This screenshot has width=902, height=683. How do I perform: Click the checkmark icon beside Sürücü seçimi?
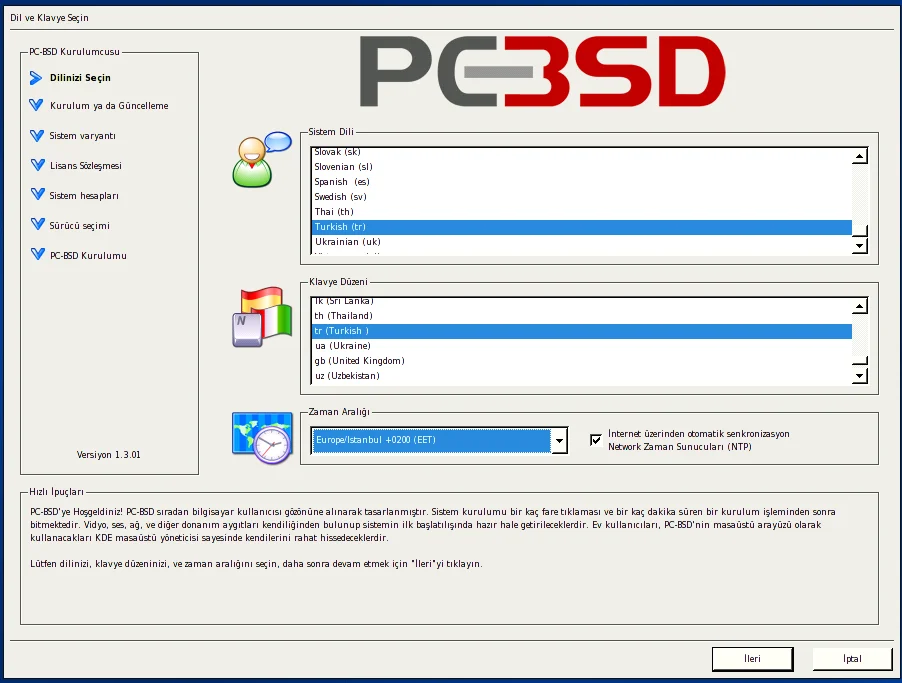tap(37, 224)
